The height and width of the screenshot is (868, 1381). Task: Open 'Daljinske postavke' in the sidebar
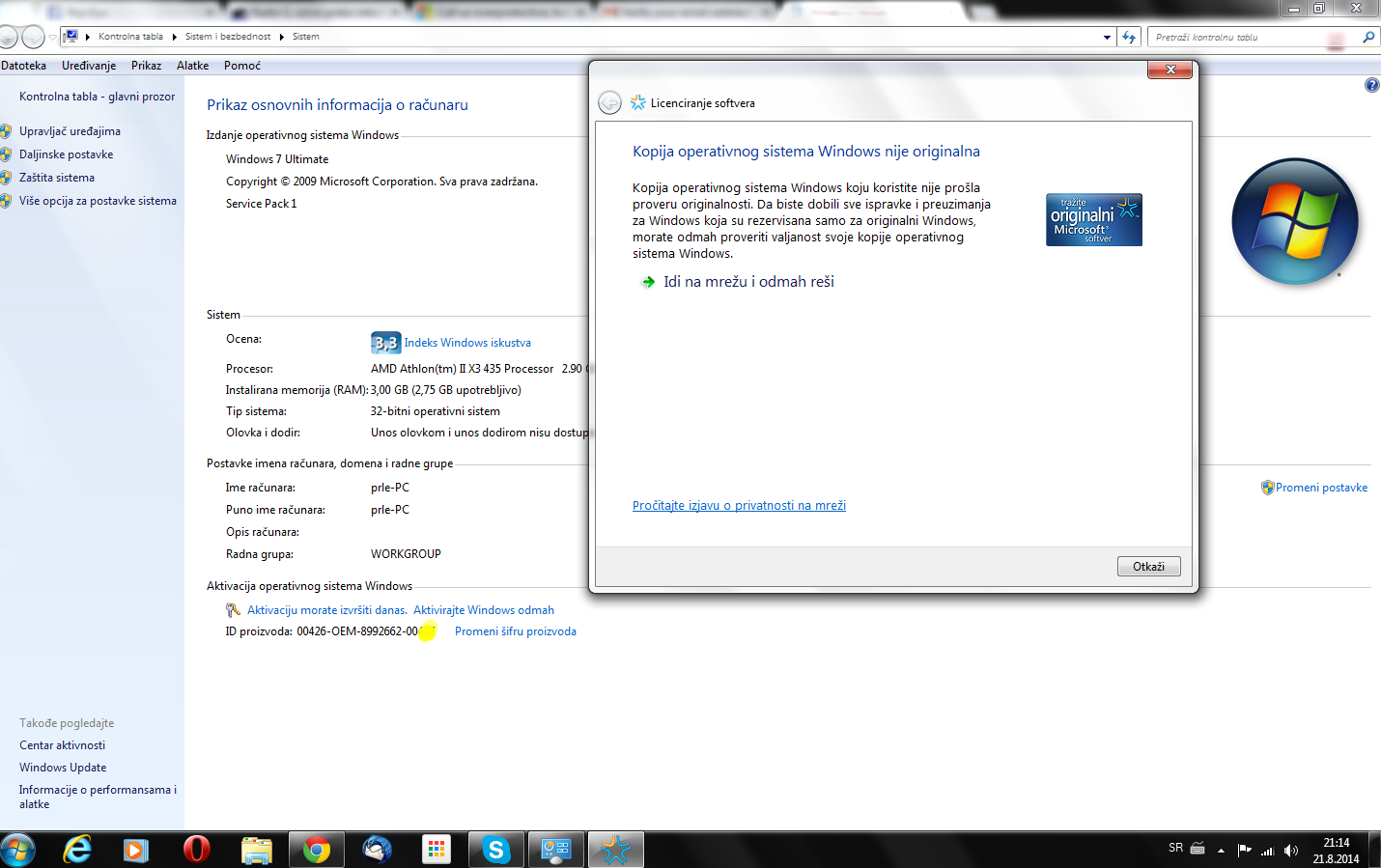pyautogui.click(x=66, y=154)
